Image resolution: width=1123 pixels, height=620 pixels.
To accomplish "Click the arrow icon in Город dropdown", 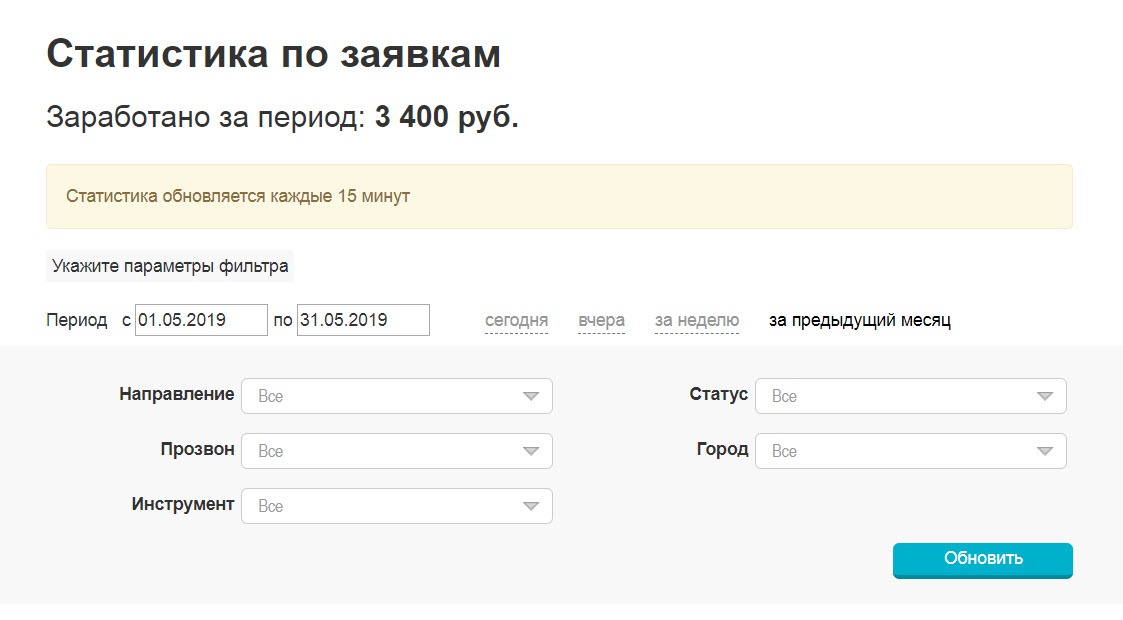I will [1045, 451].
